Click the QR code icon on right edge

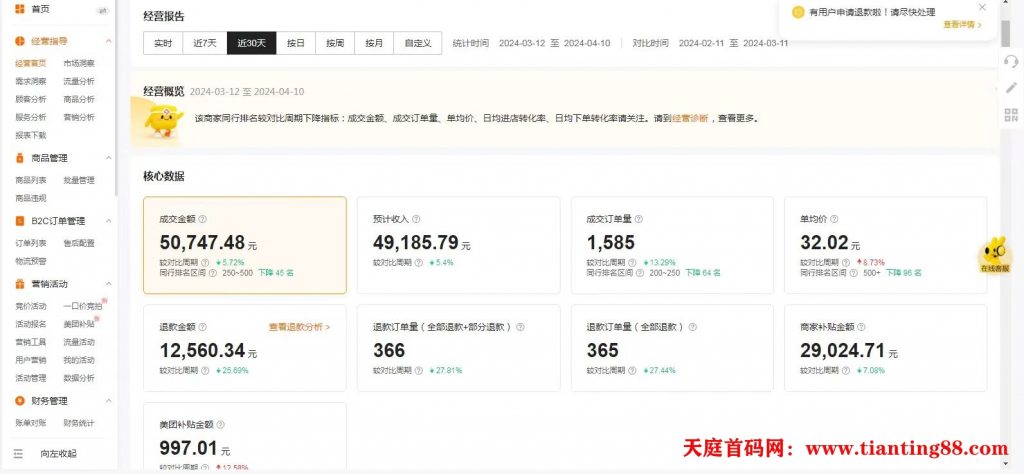click(x=1011, y=116)
